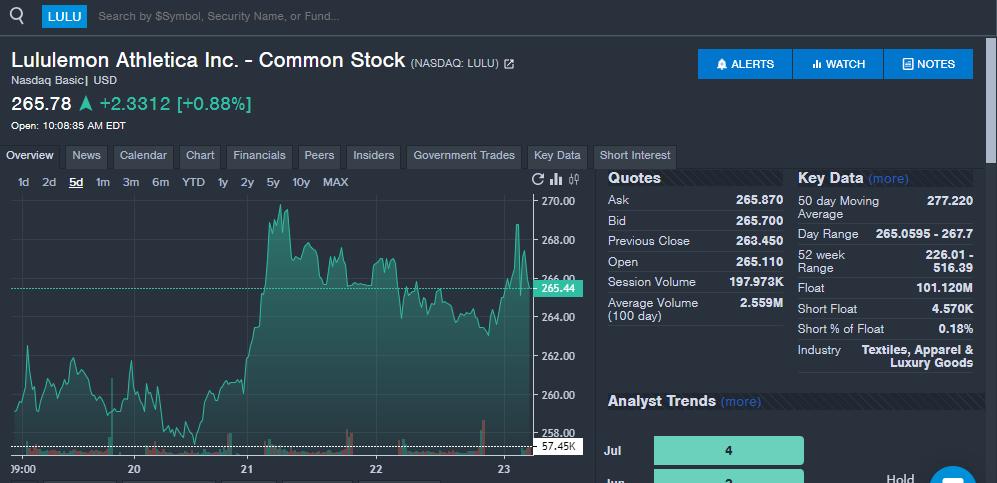
Task: Add LULU to WATCH list
Action: 838,64
